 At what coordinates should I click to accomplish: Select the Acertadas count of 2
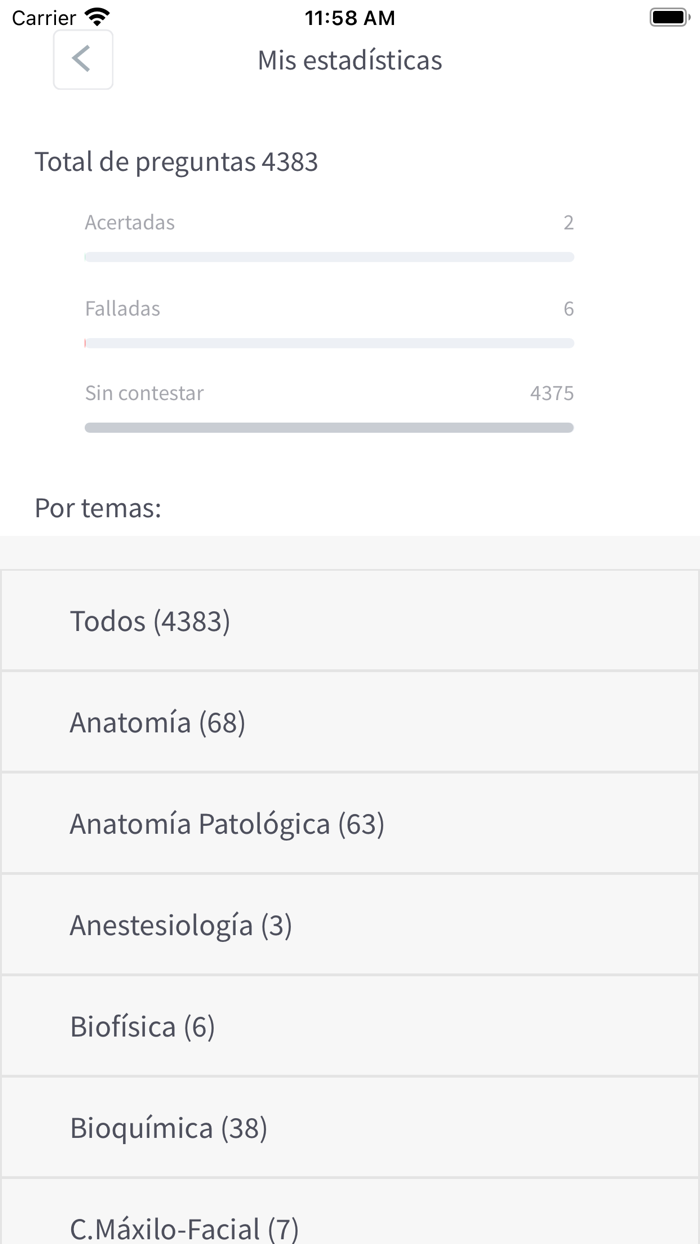pyautogui.click(x=569, y=222)
